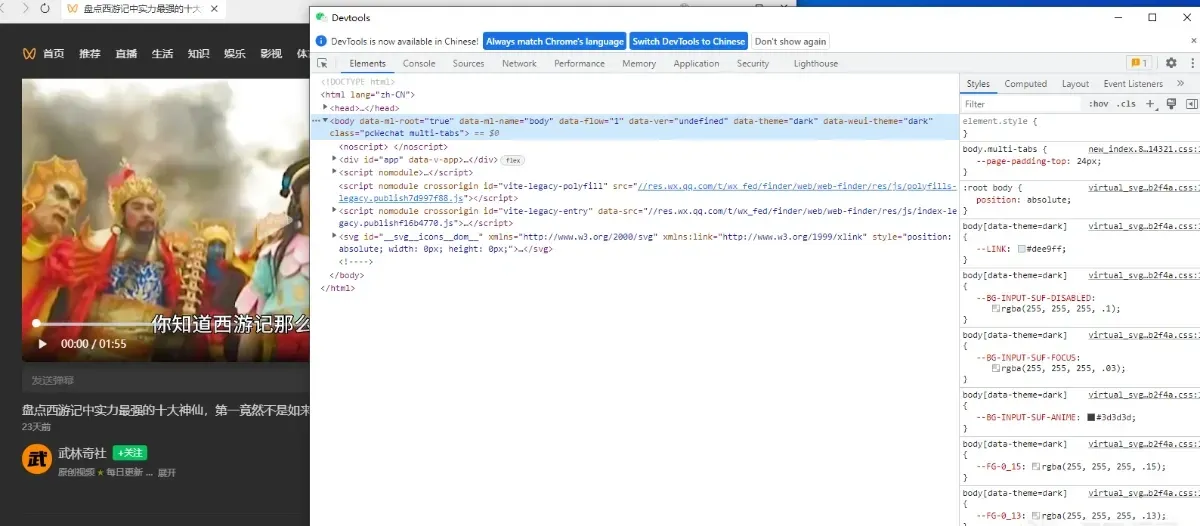Follow 武林奇社 with the +关注 button
1200x526 pixels.
pyautogui.click(x=130, y=453)
